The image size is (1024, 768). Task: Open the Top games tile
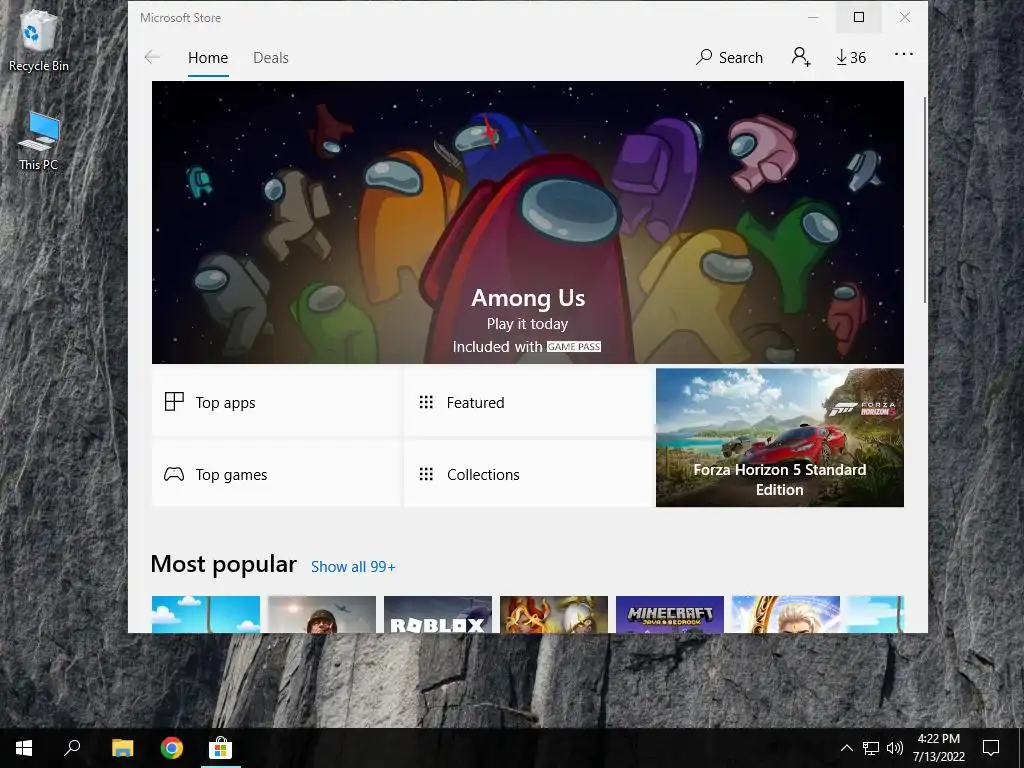click(x=276, y=474)
